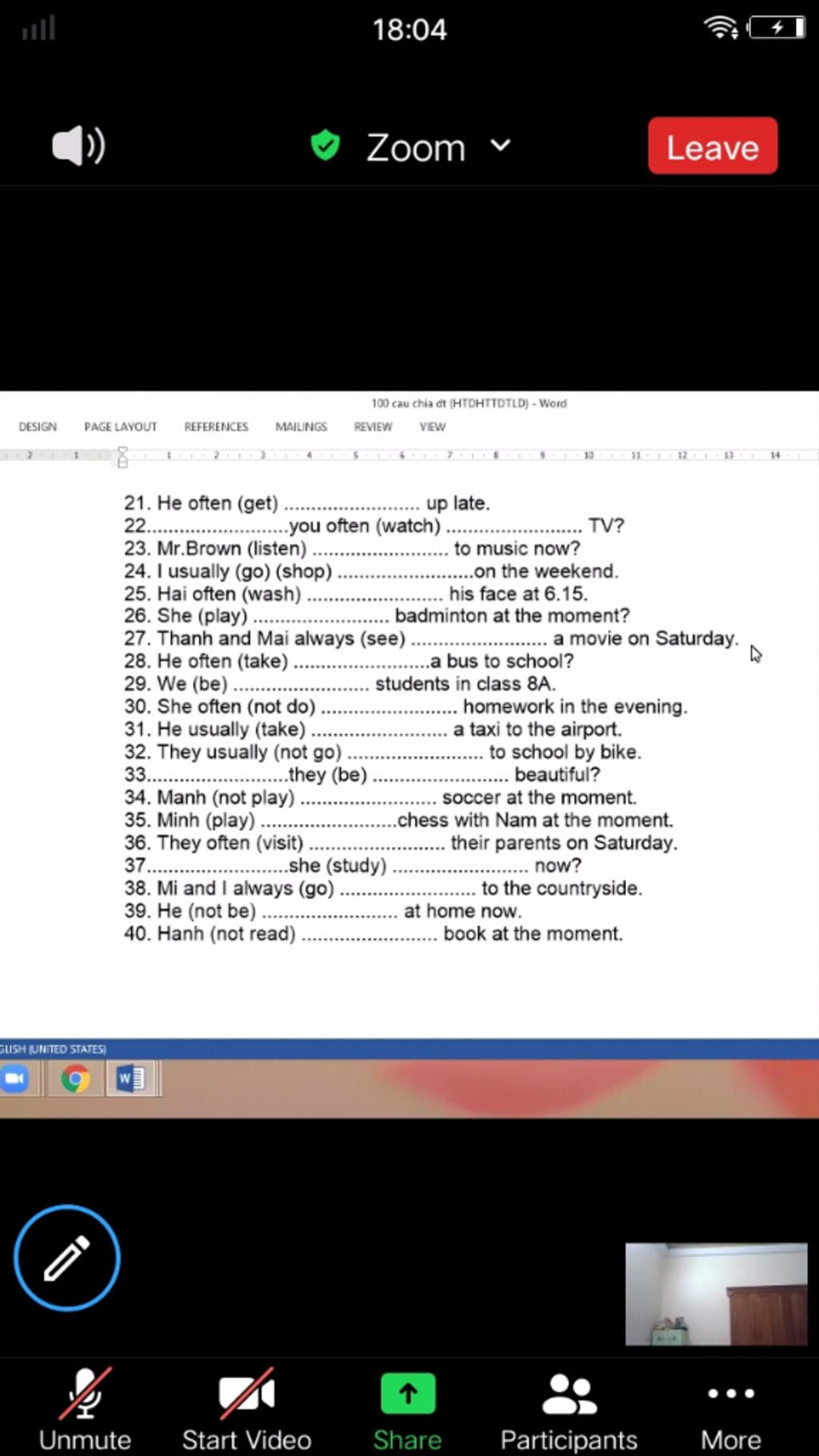Image resolution: width=819 pixels, height=1456 pixels.
Task: Click the indent marker on the ruler
Action: 122,457
